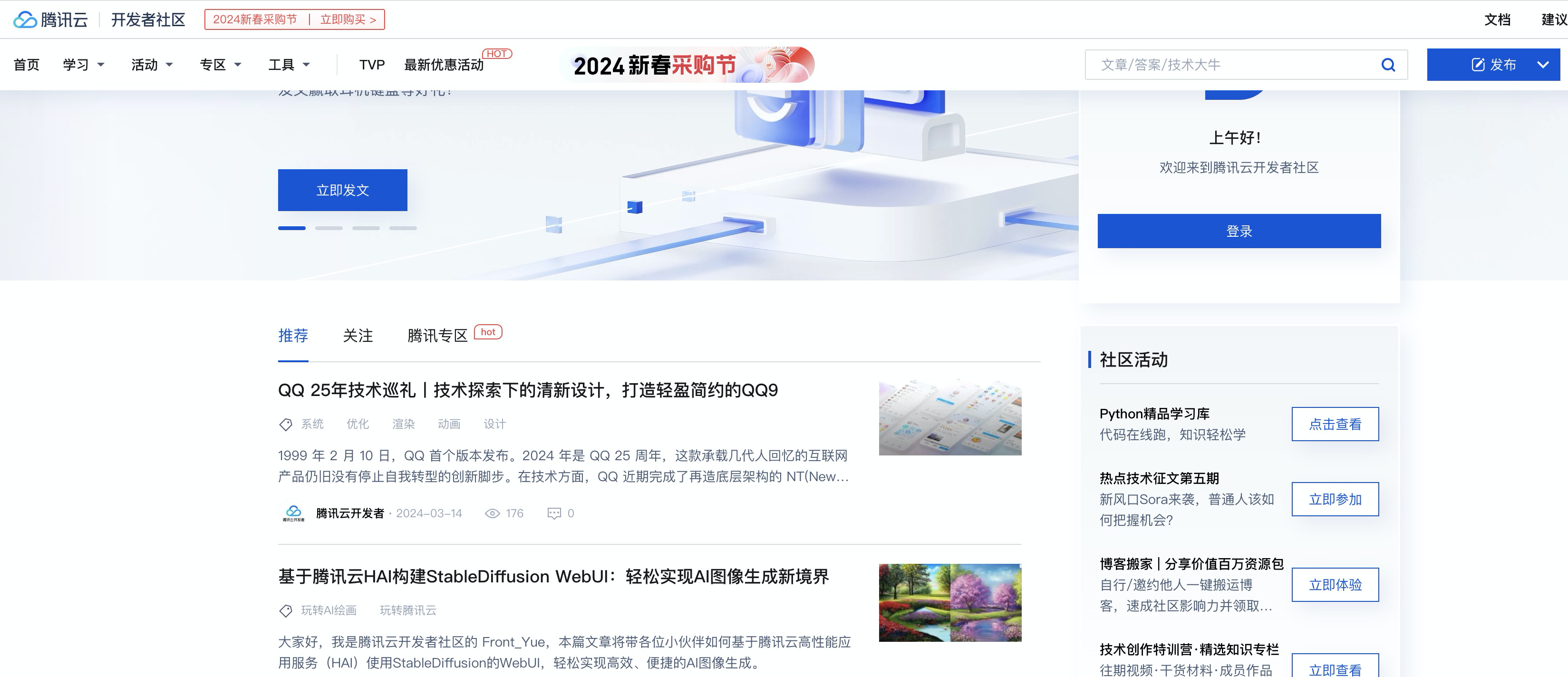Click the 文章/答案/技术大牛 search field
Screen dimensions: 1568x677
(1218, 64)
